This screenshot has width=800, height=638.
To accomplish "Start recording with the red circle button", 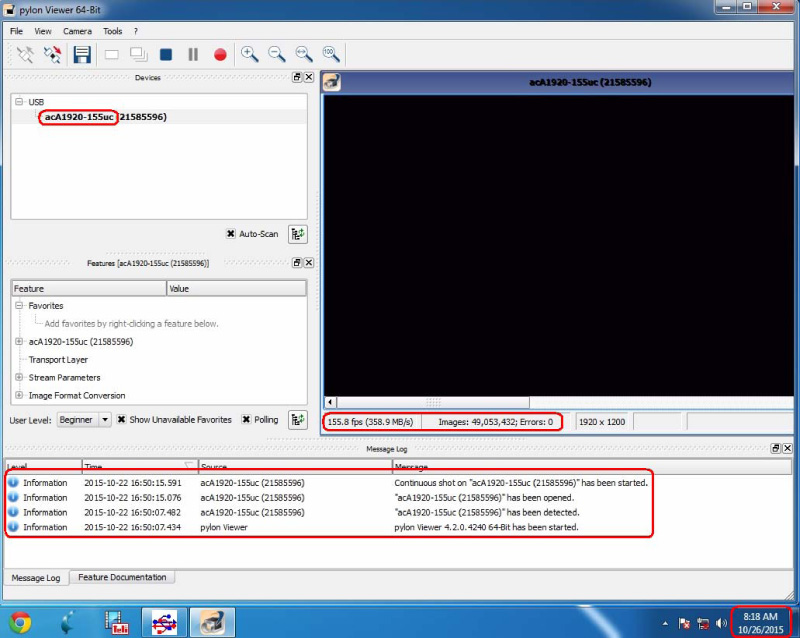I will pos(220,55).
